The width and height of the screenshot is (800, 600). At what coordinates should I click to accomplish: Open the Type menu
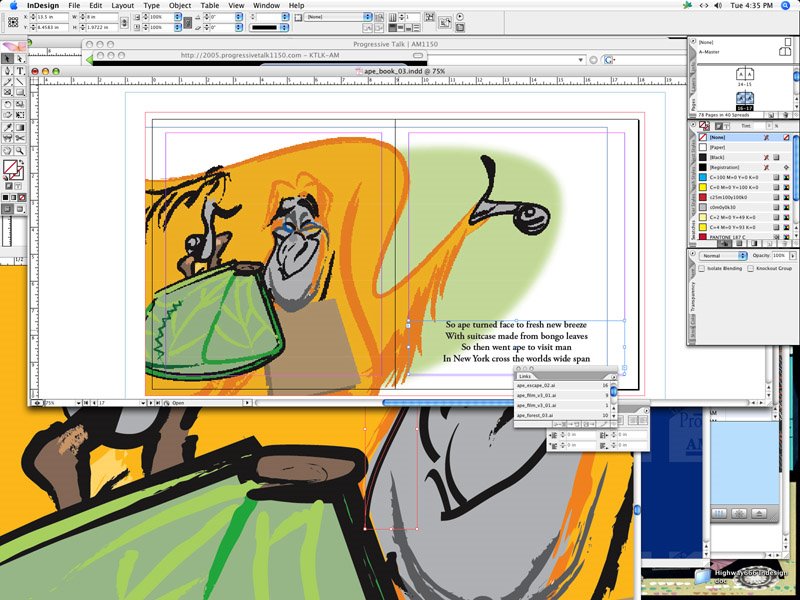[x=152, y=6]
